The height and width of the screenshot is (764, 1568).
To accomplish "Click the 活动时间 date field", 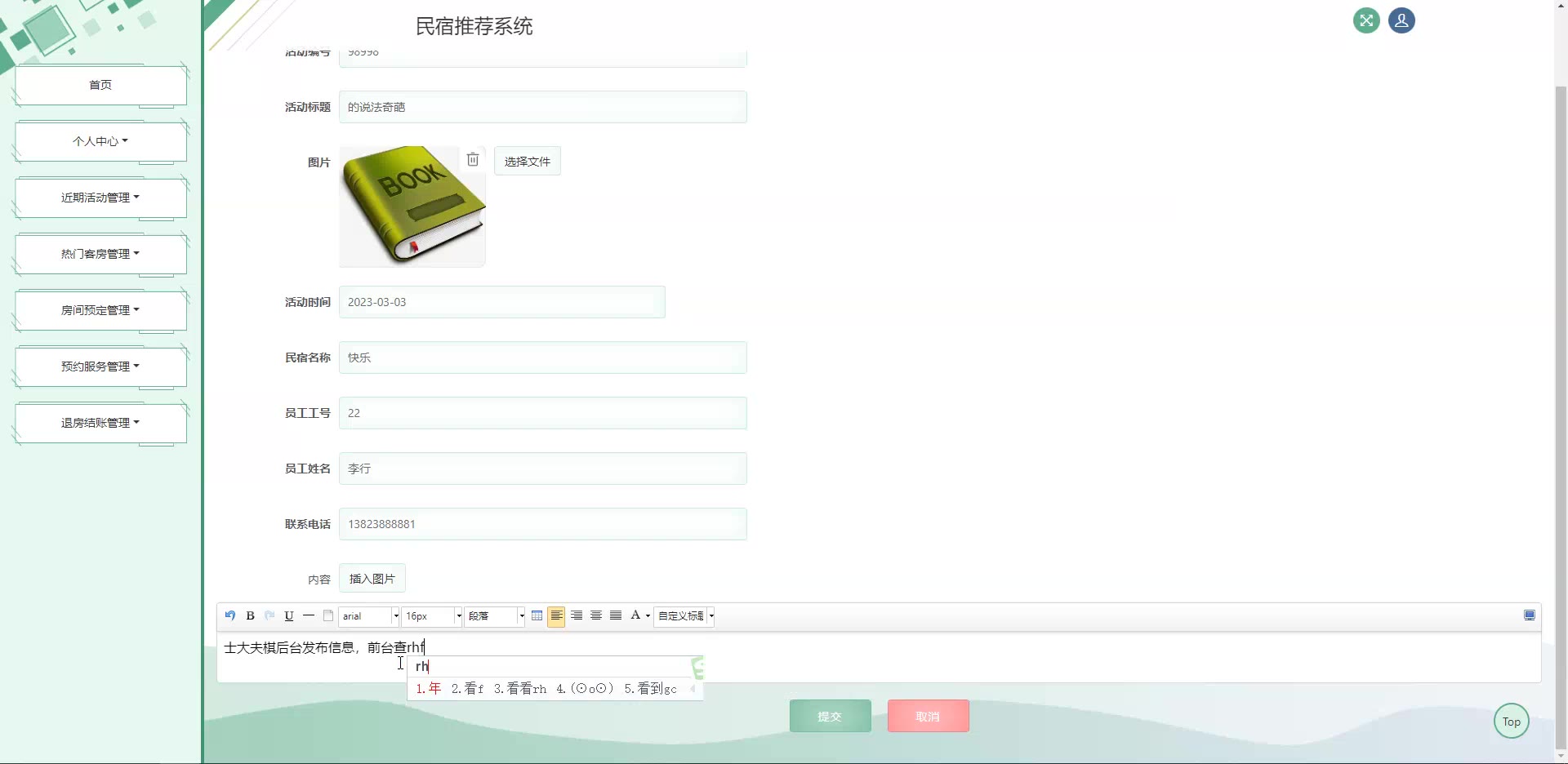I will point(502,302).
